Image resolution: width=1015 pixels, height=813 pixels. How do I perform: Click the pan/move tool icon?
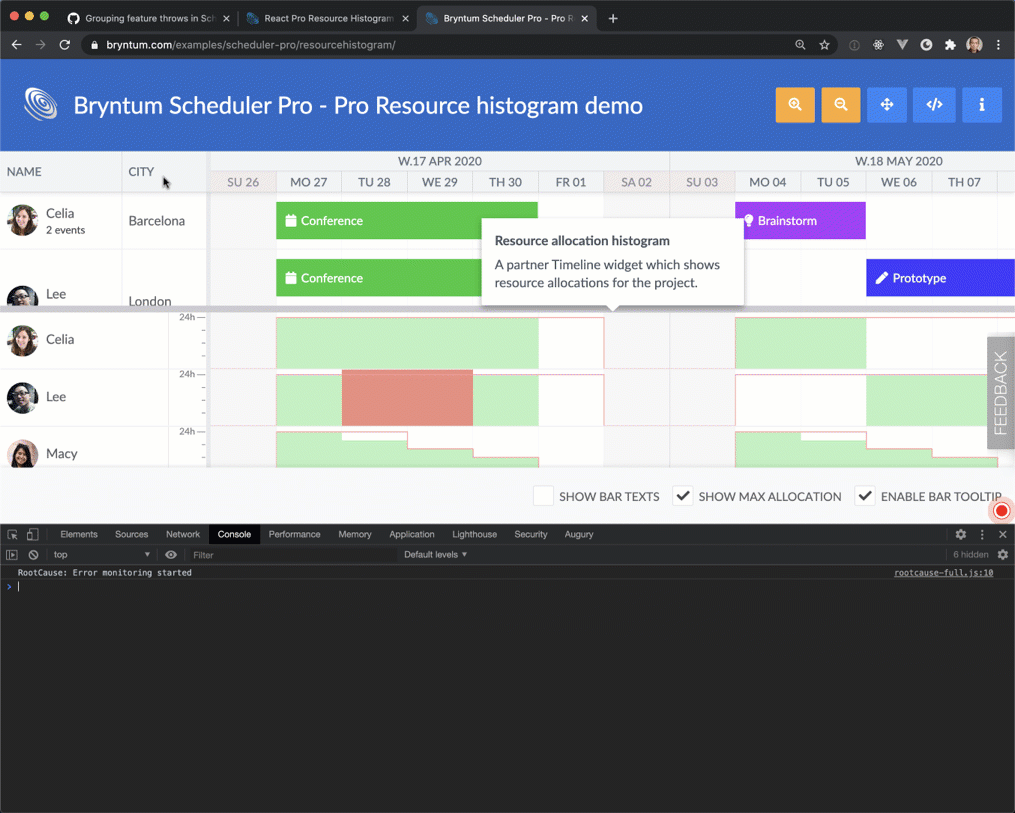pyautogui.click(x=887, y=104)
